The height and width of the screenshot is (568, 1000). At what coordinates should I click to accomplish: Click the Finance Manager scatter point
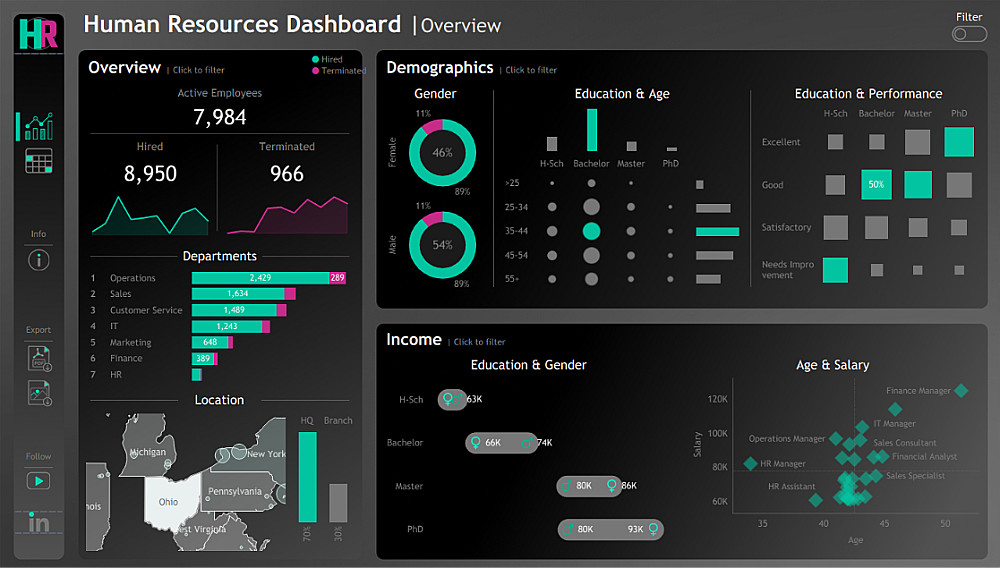tap(961, 391)
